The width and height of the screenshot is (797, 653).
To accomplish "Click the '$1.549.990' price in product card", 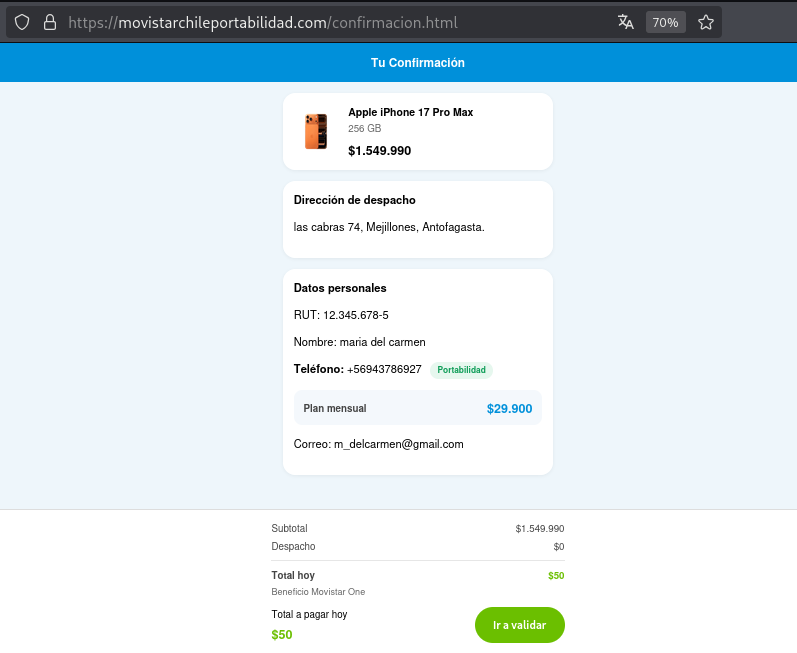I will 379,151.
